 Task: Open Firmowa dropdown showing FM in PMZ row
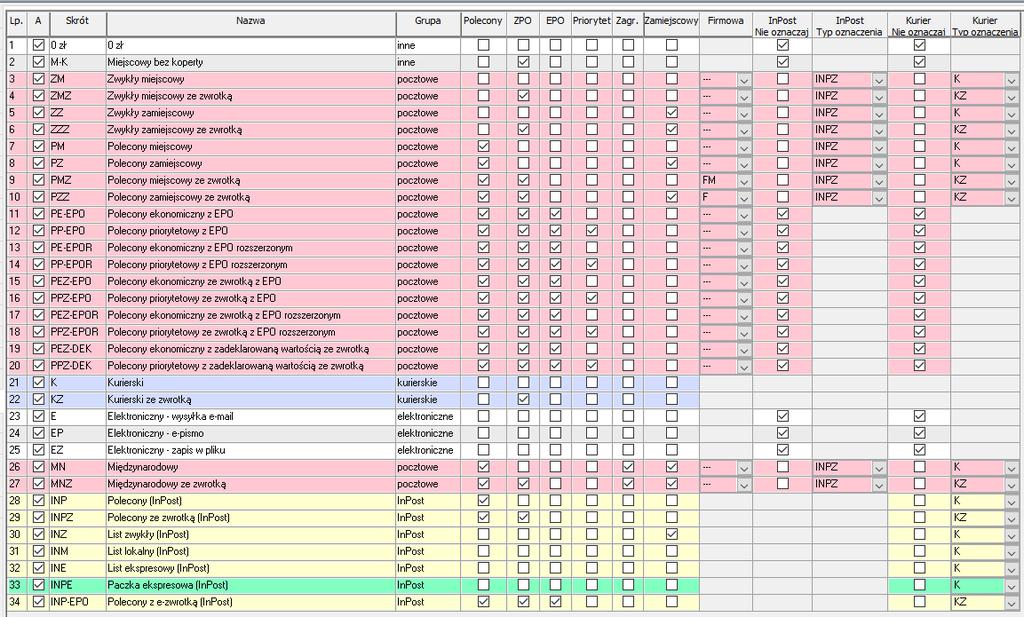tap(744, 180)
